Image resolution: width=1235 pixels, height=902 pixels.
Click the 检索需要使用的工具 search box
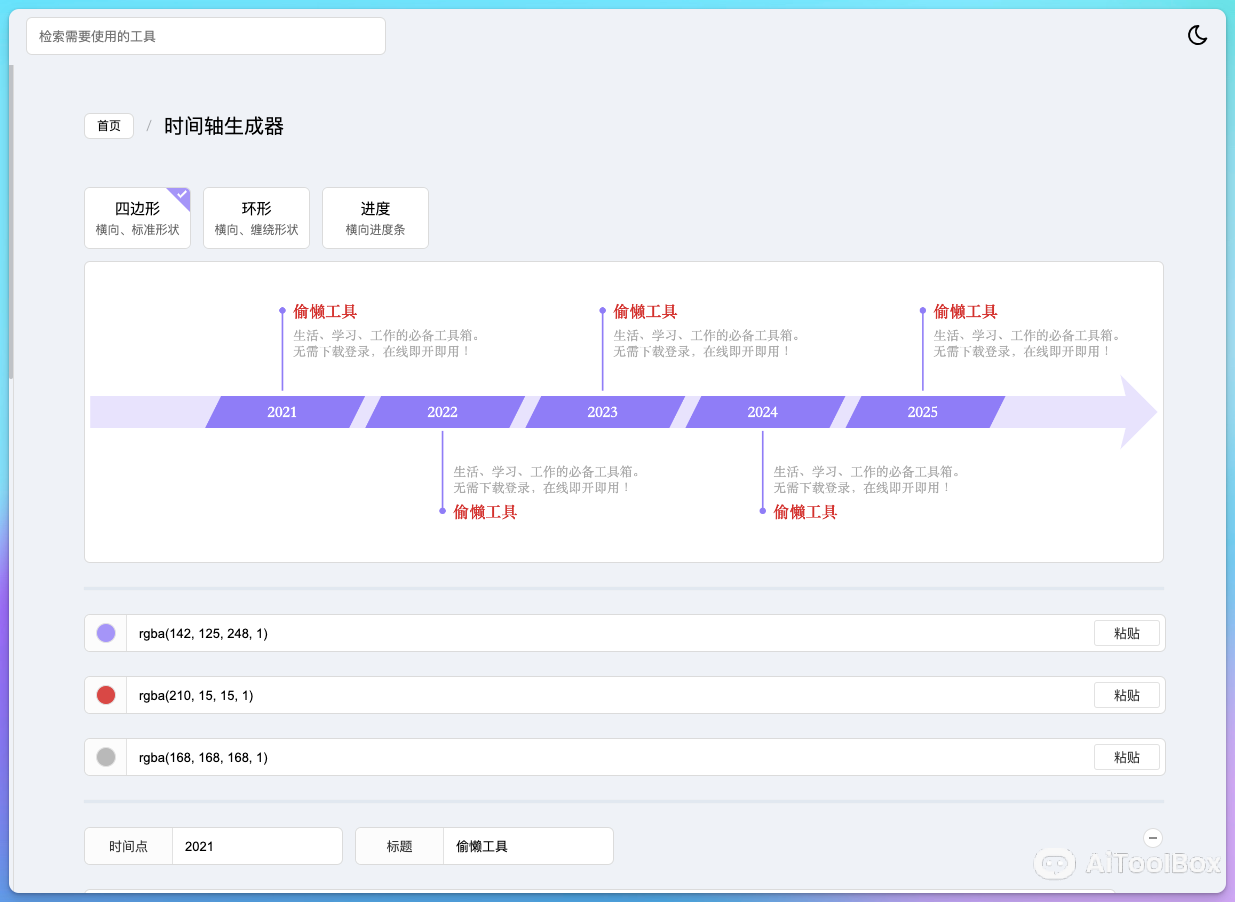pos(205,35)
